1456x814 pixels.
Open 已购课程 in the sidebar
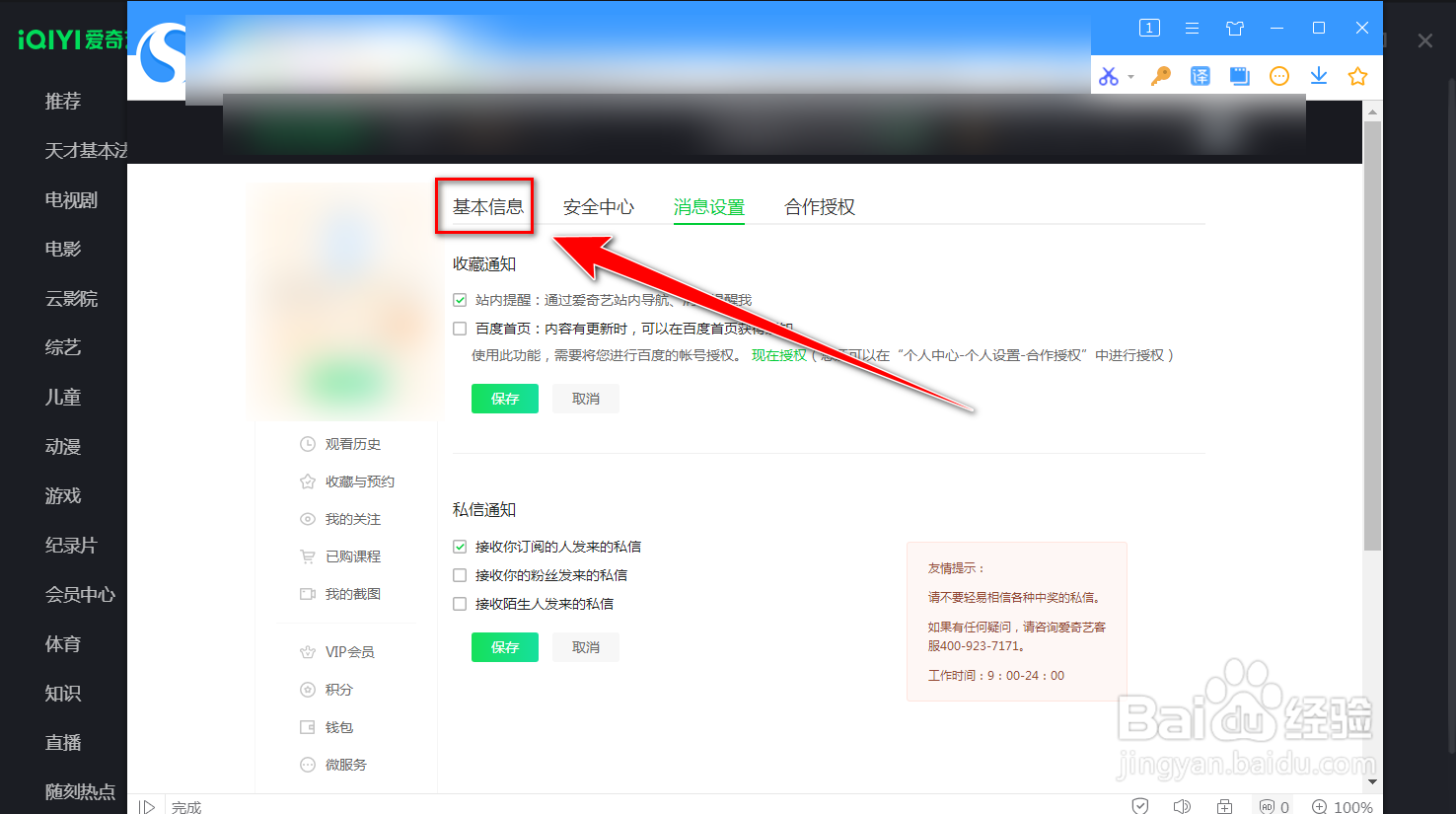pos(353,556)
